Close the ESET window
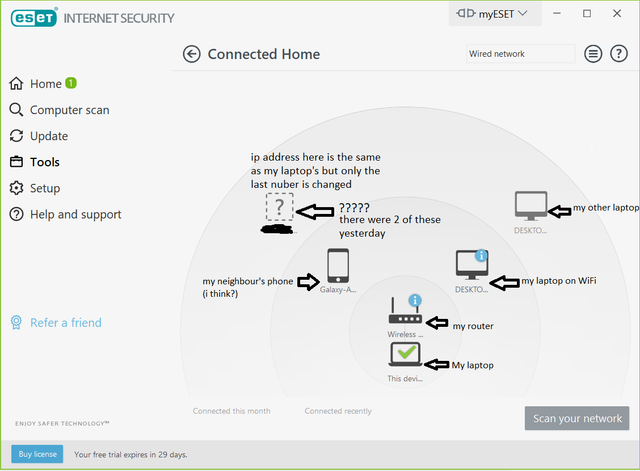This screenshot has height=471, width=640. (617, 13)
